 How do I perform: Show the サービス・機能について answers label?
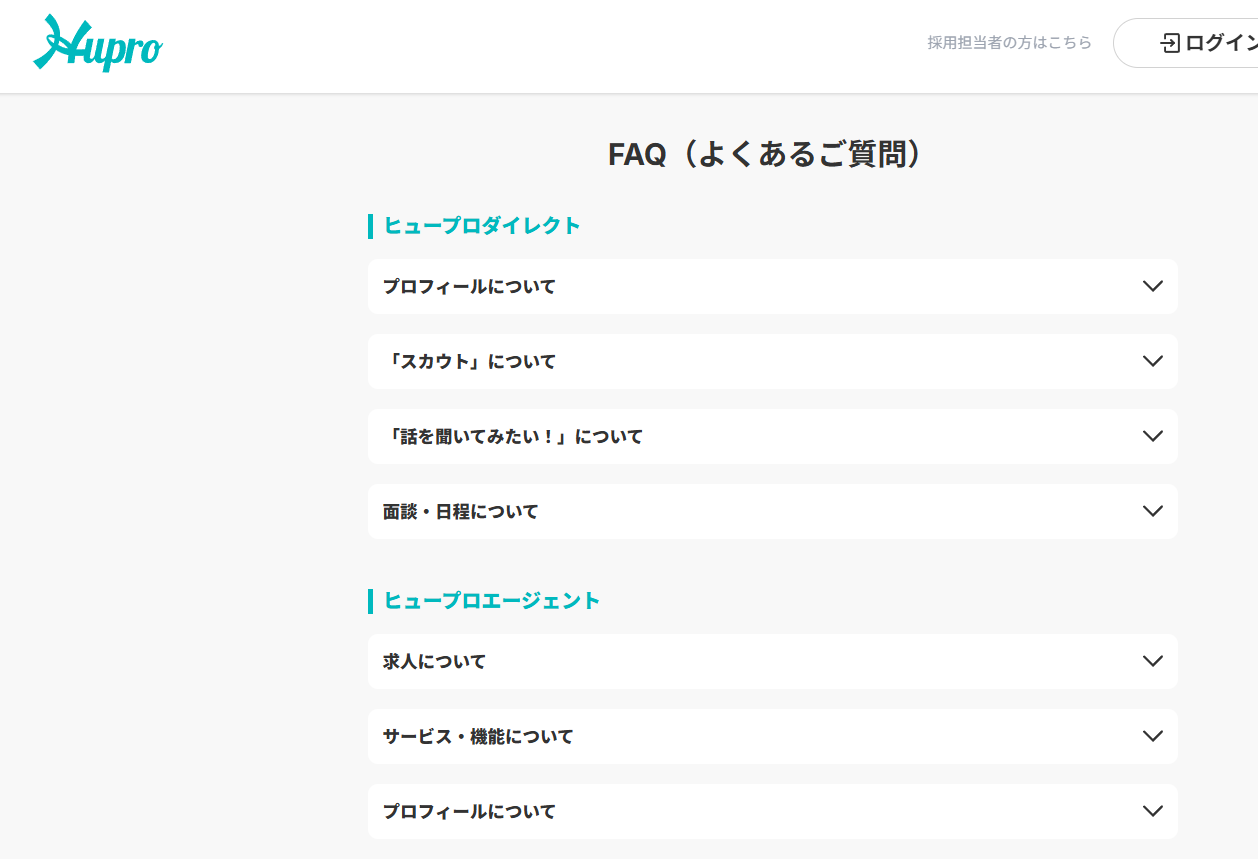[x=478, y=737]
